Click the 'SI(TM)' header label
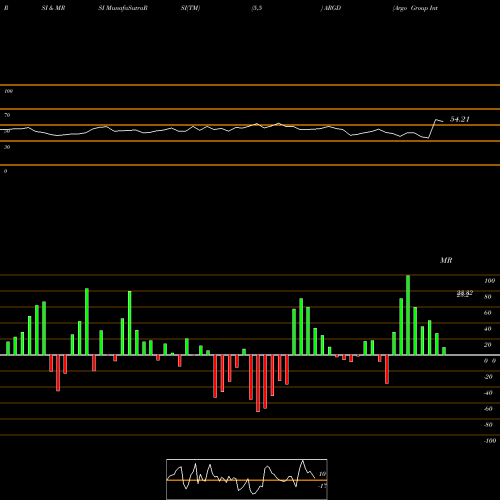This screenshot has height=500, width=500. pyautogui.click(x=190, y=8)
